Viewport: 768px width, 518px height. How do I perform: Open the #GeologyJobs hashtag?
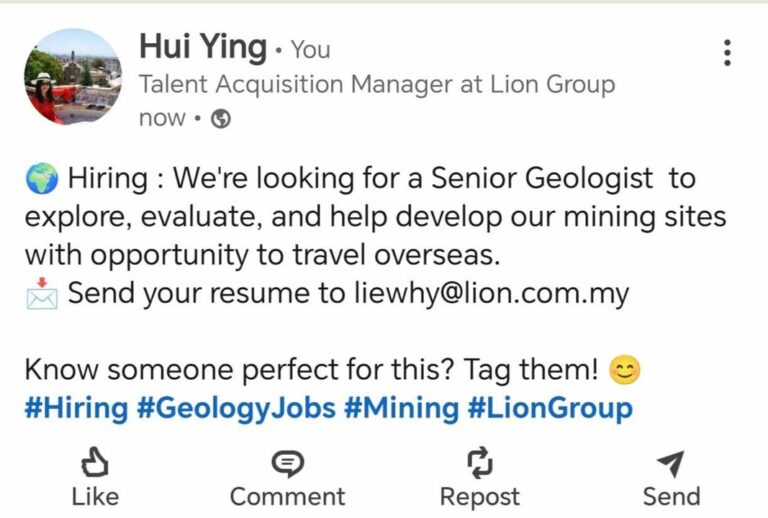tap(236, 409)
